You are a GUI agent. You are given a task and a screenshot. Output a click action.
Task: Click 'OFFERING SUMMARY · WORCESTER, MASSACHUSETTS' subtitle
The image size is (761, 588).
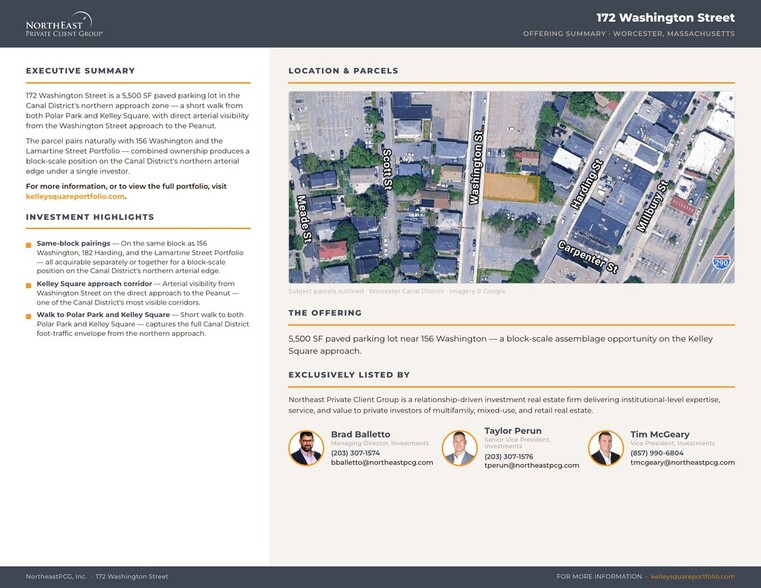pyautogui.click(x=629, y=33)
